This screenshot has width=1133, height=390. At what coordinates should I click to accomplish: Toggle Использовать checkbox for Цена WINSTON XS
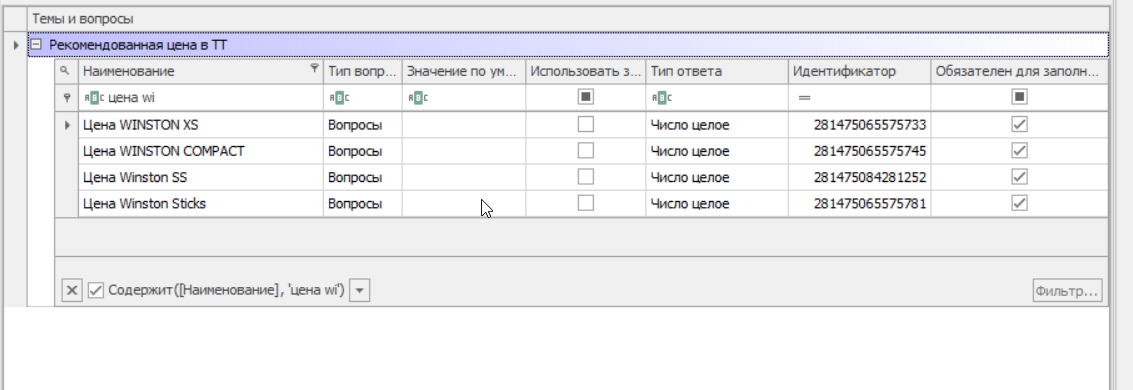586,125
